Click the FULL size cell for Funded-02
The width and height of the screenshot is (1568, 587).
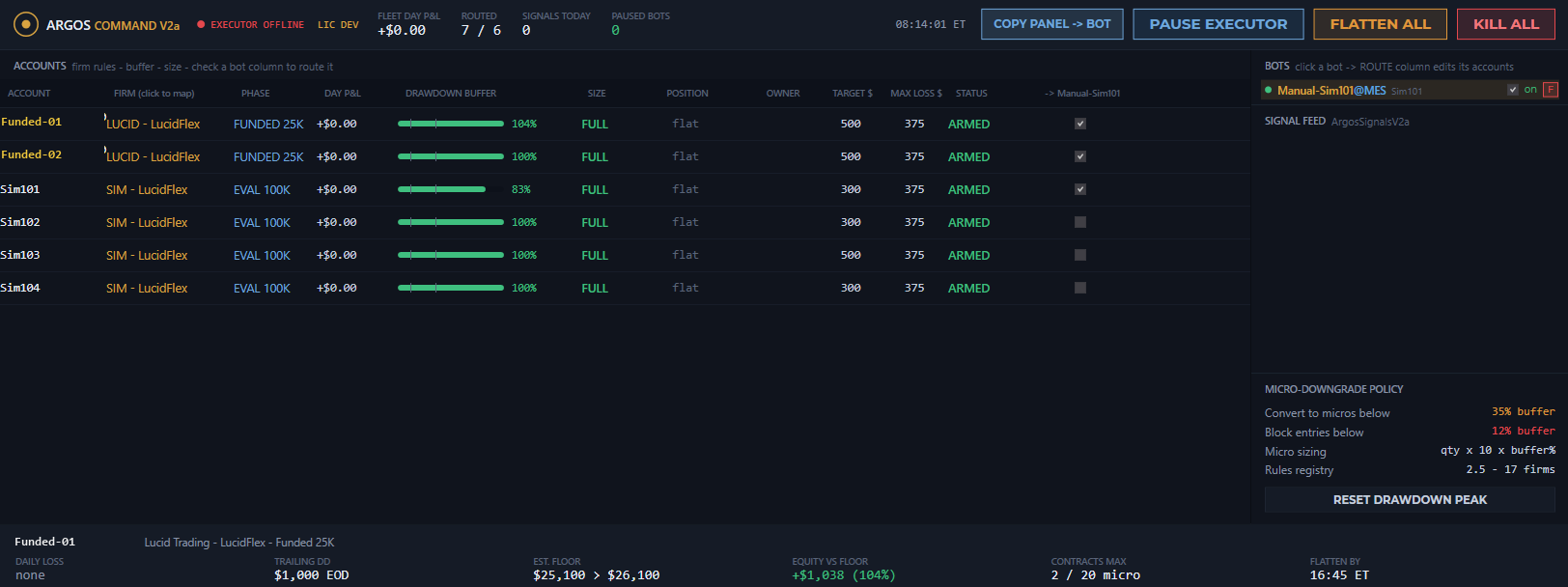pyautogui.click(x=595, y=157)
